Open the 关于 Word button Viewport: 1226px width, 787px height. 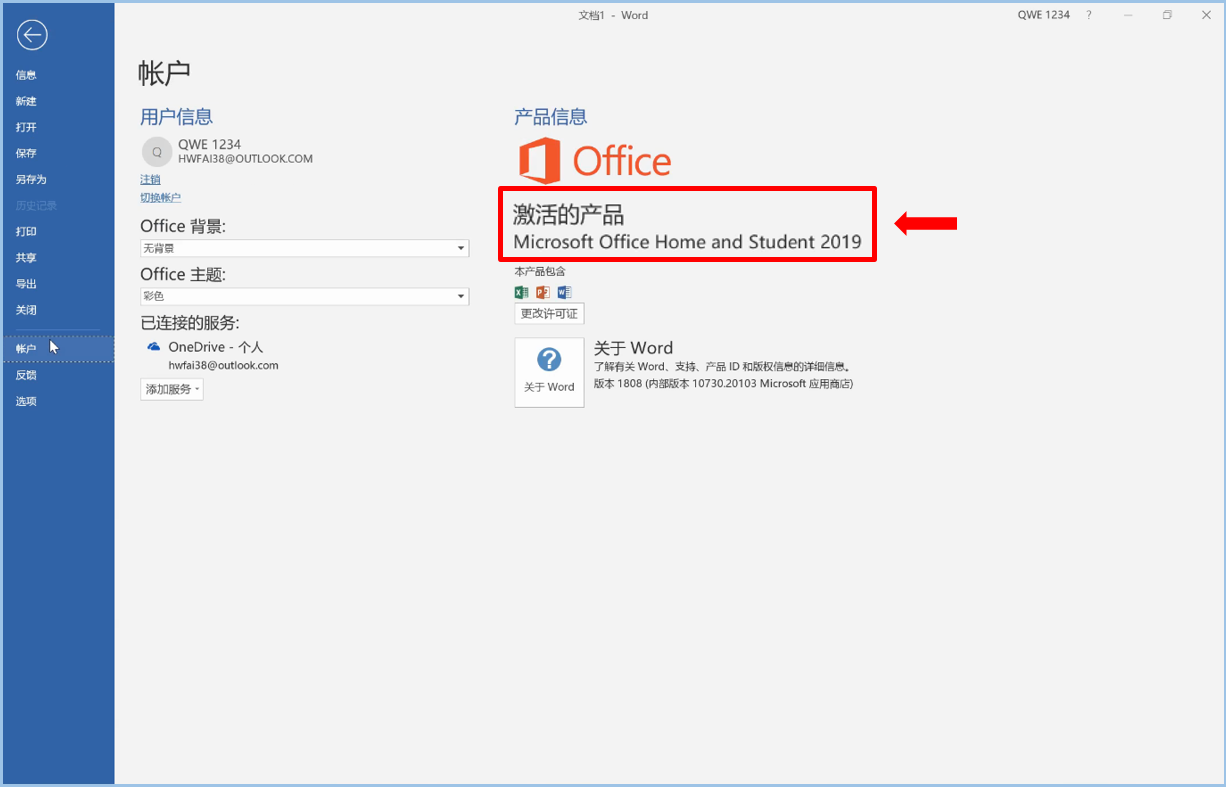[x=549, y=372]
